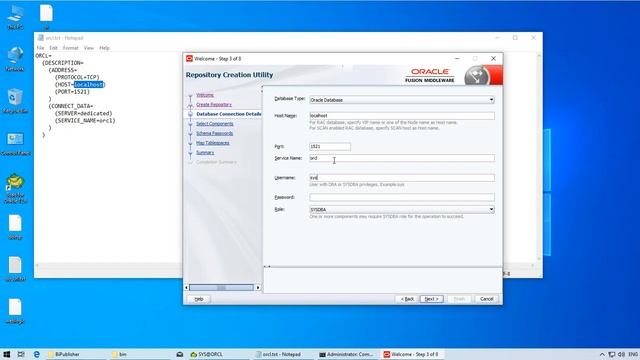Click the horizontal scrollbar under the steps panel
640x360 pixels.
click(x=222, y=288)
